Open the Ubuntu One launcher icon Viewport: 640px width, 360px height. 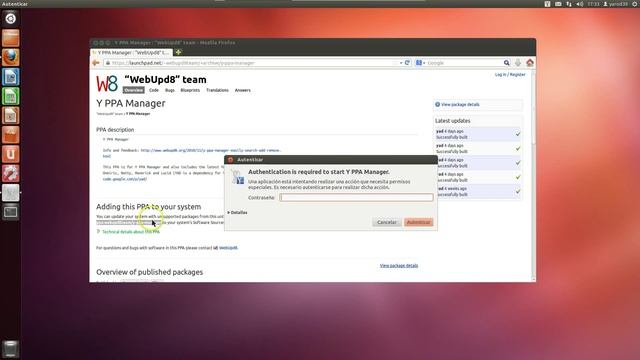point(11,154)
